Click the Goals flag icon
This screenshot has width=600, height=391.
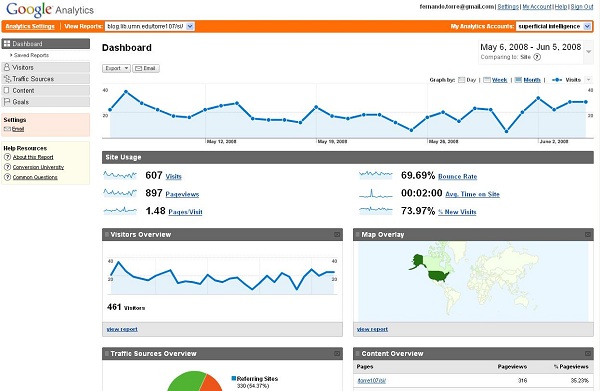pos(7,102)
